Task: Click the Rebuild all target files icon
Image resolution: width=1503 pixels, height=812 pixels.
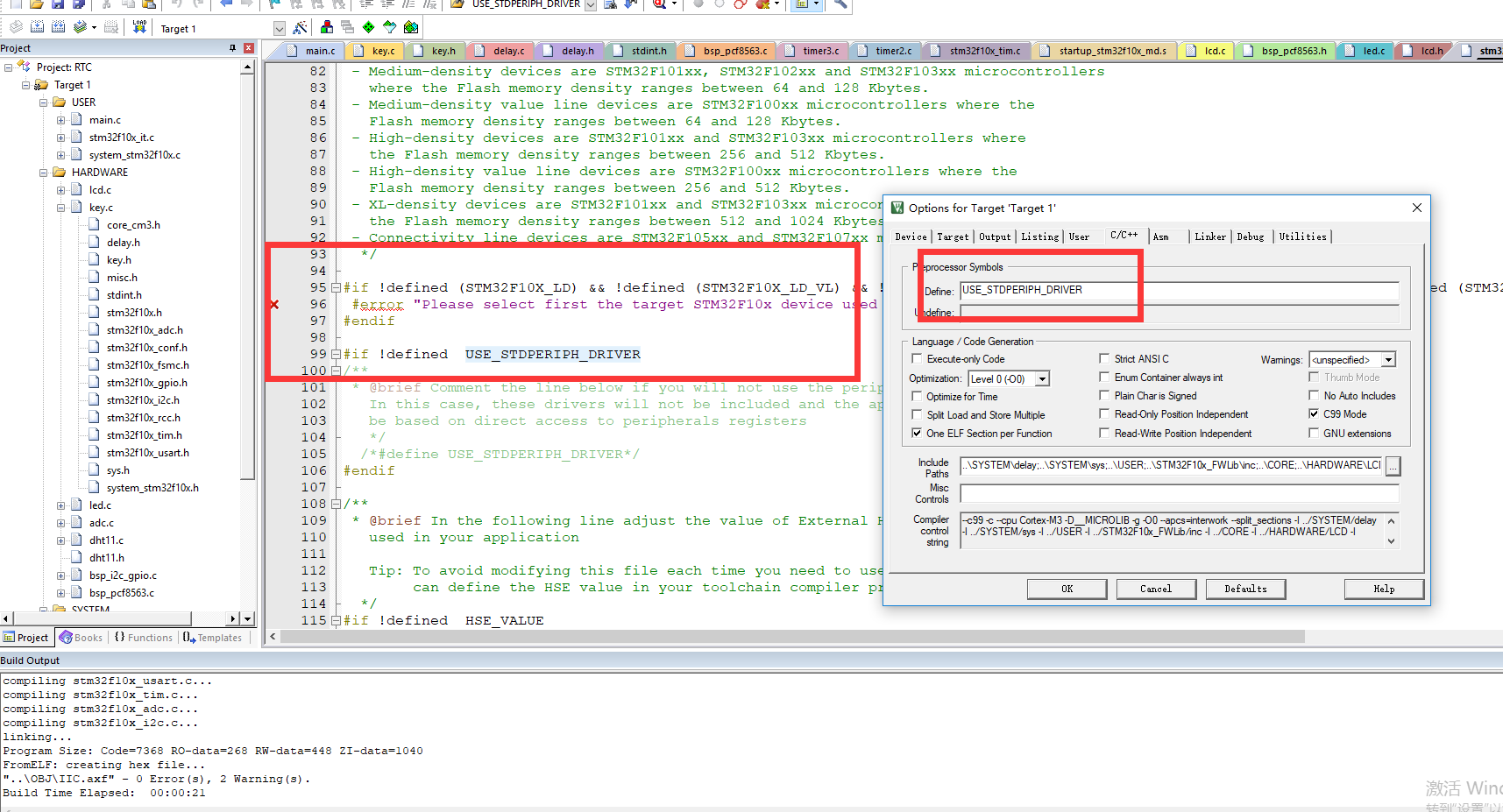Action: pos(59,27)
